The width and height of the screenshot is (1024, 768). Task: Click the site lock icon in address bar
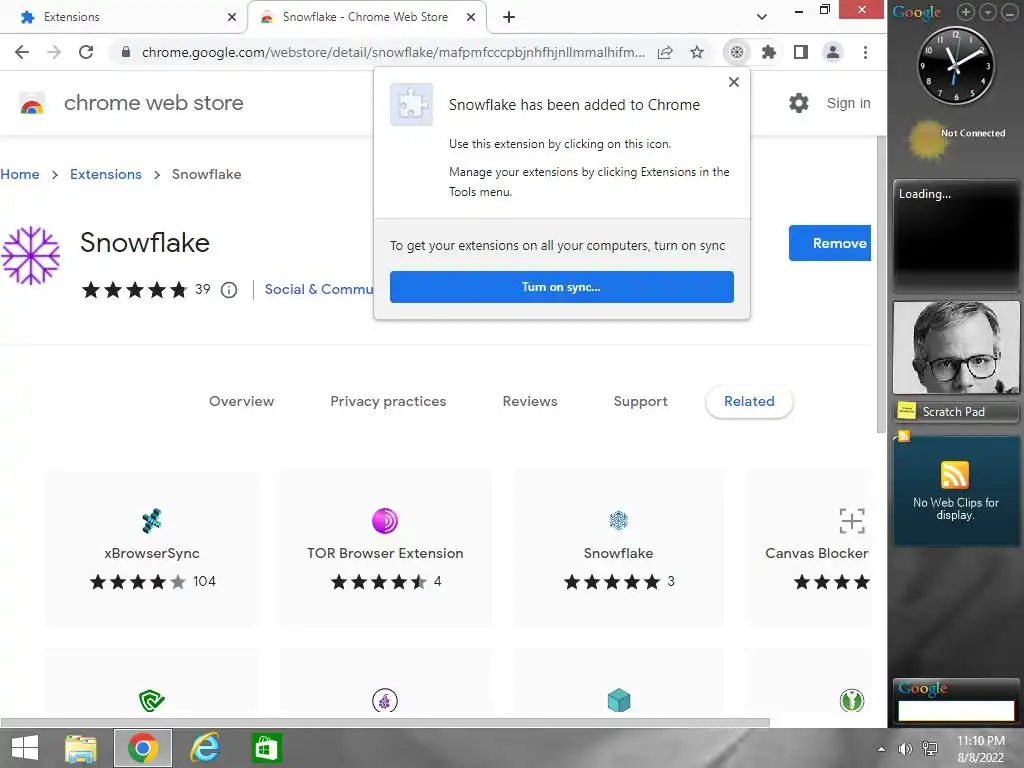click(x=126, y=52)
